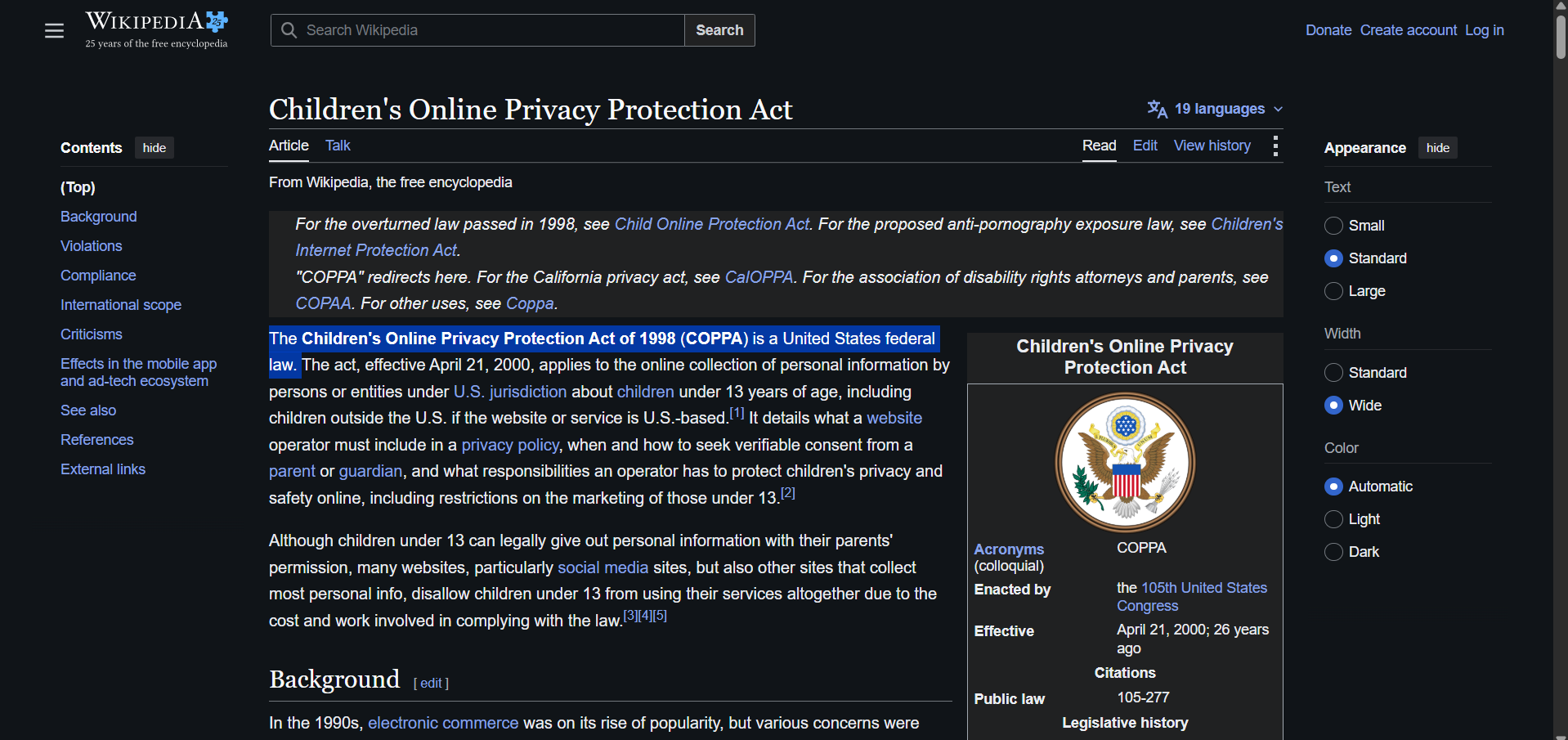1568x740 pixels.
Task: Open the View history tab
Action: pyautogui.click(x=1212, y=146)
